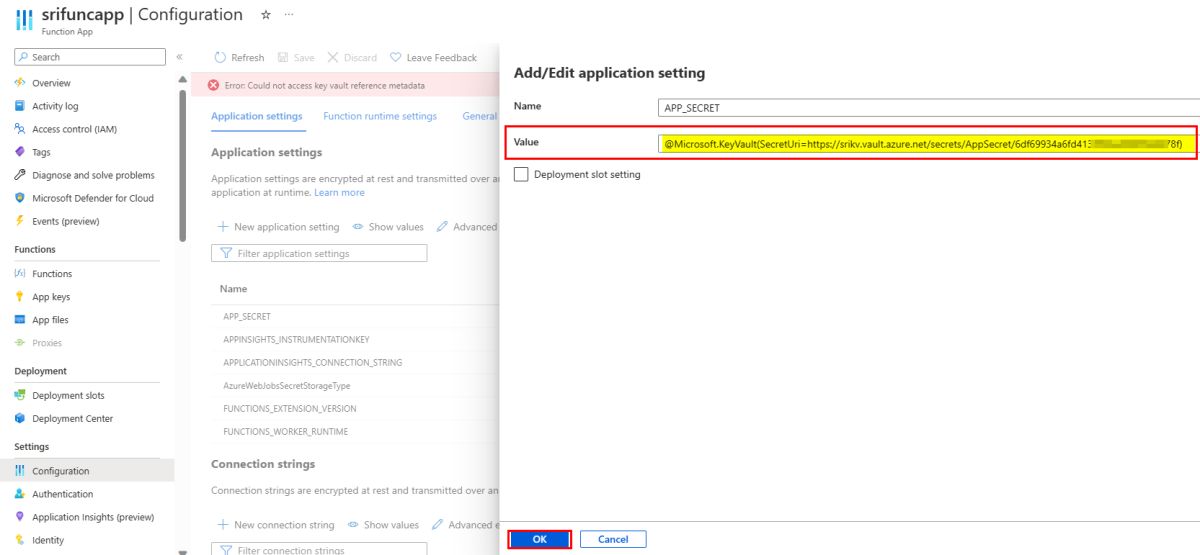The height and width of the screenshot is (555, 1200).
Task: Click the Name column header
Action: coord(233,289)
